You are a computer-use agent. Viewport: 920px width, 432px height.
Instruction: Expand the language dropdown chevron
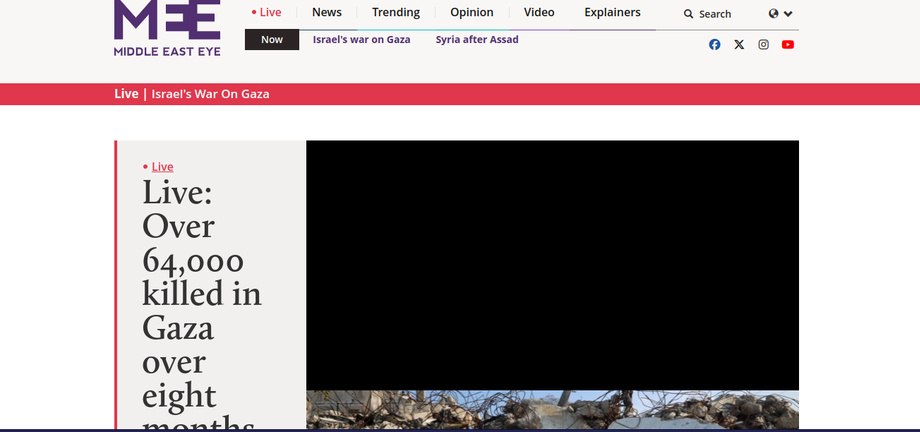789,14
